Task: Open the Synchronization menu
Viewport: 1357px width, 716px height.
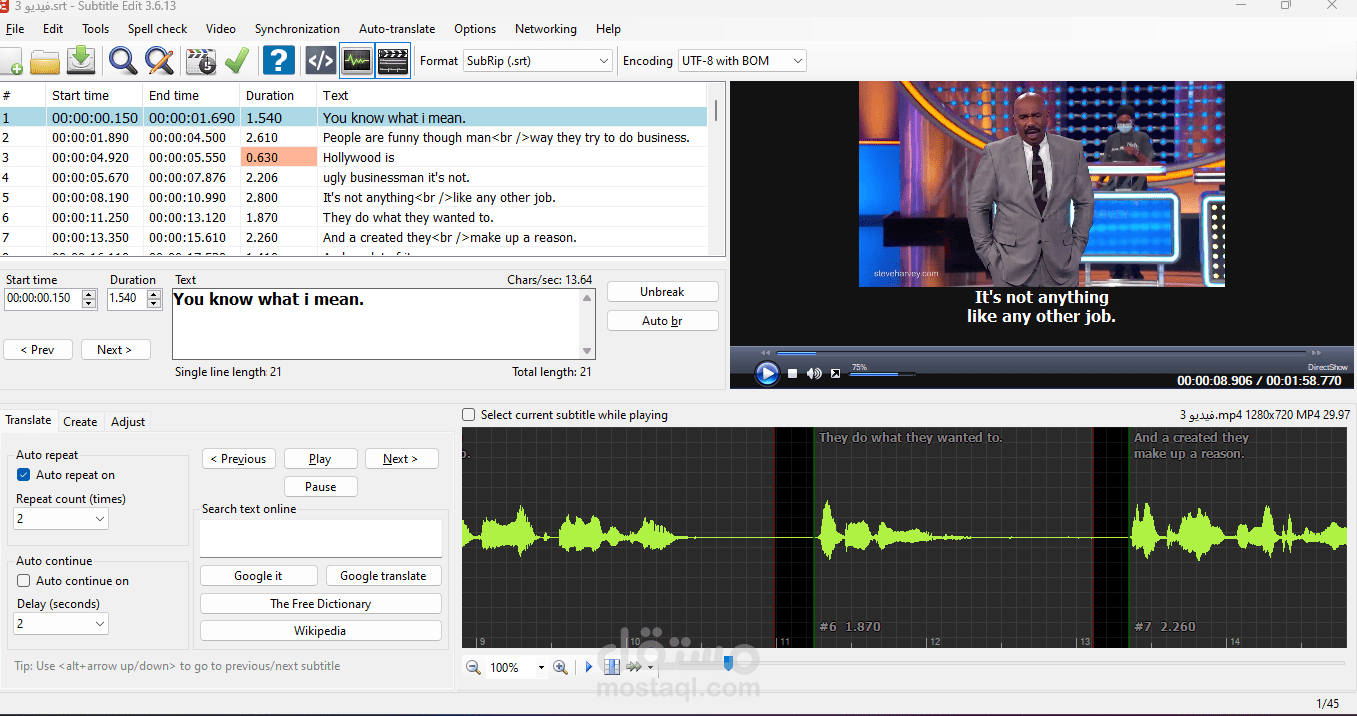Action: 297,29
